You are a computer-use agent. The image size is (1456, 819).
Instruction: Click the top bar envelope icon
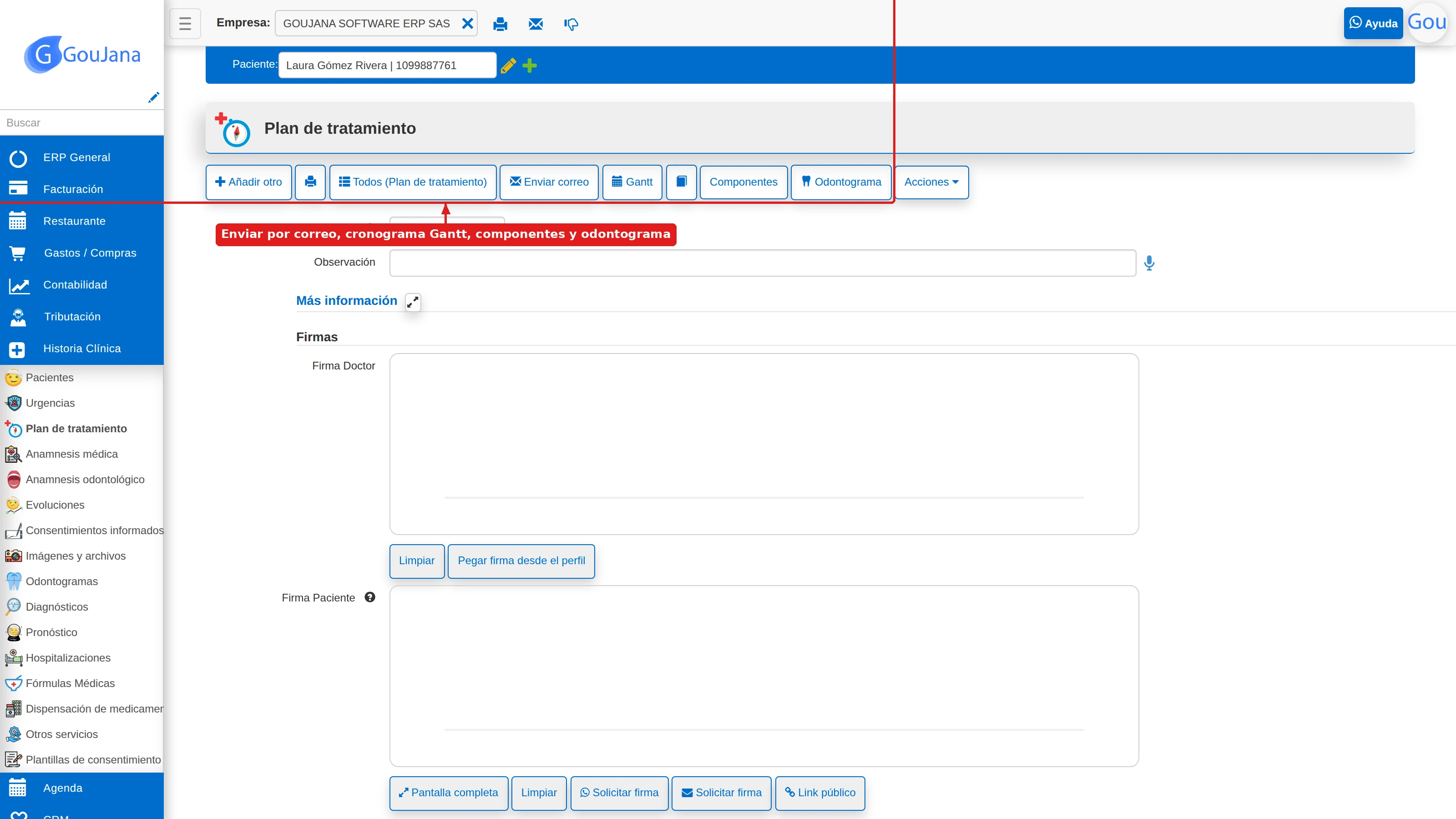(535, 24)
